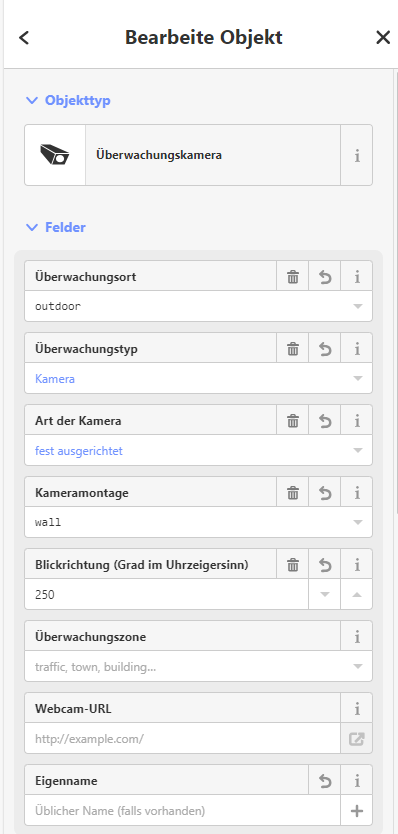Focus the Webcam-URL input field
This screenshot has height=834, width=398.
click(183, 738)
